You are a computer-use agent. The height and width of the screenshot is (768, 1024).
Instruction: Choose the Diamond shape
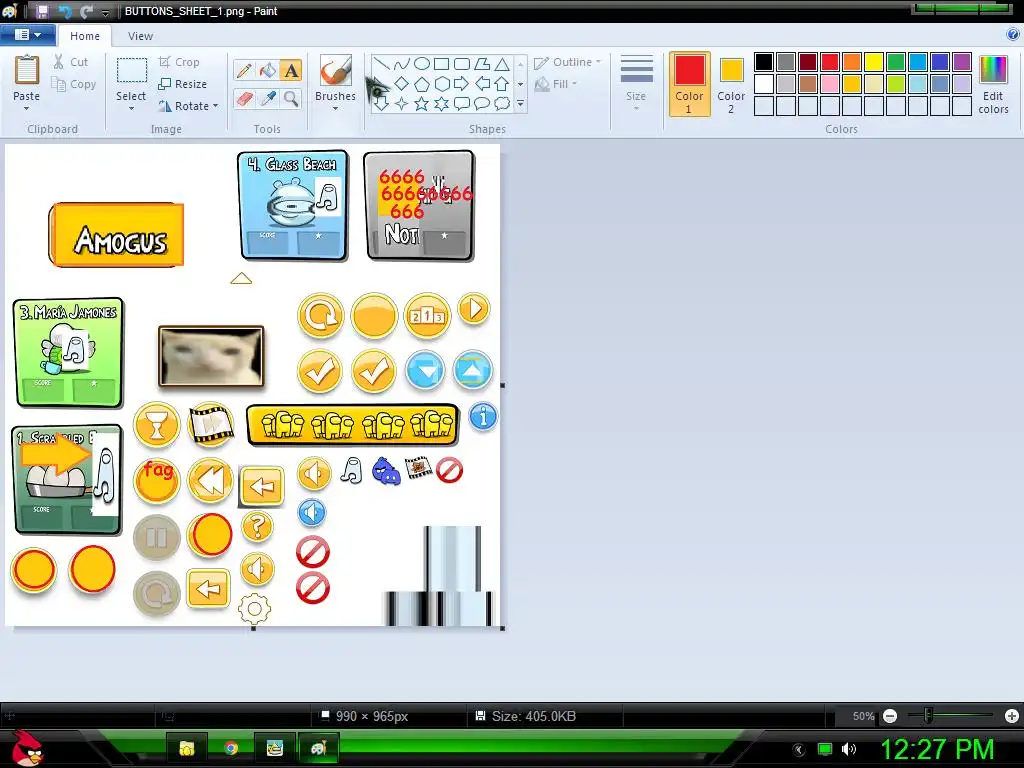pos(402,84)
